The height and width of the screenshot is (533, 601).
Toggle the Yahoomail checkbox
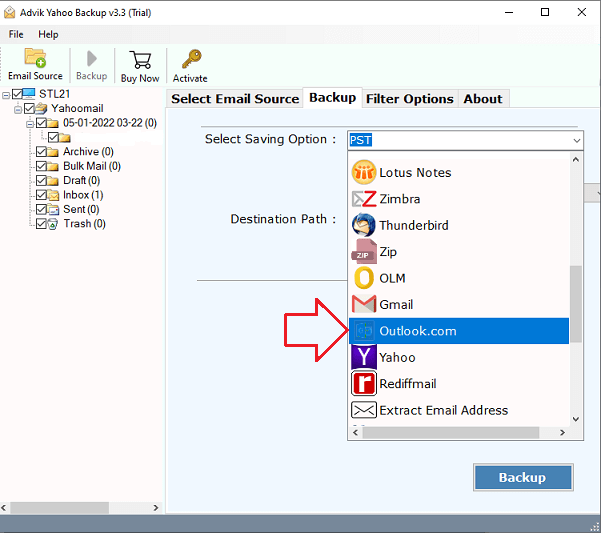[x=29, y=108]
